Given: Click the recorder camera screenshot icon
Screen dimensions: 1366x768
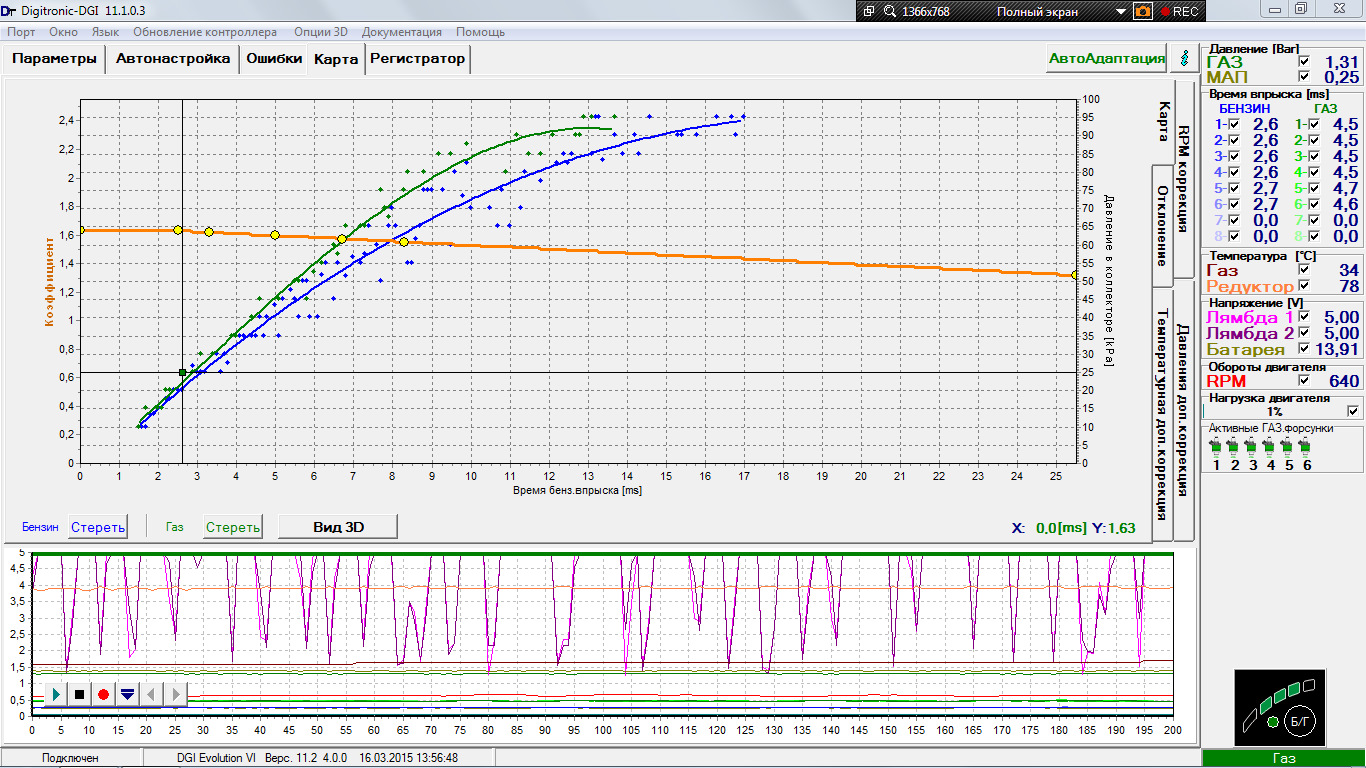Looking at the screenshot, I should coord(1143,11).
